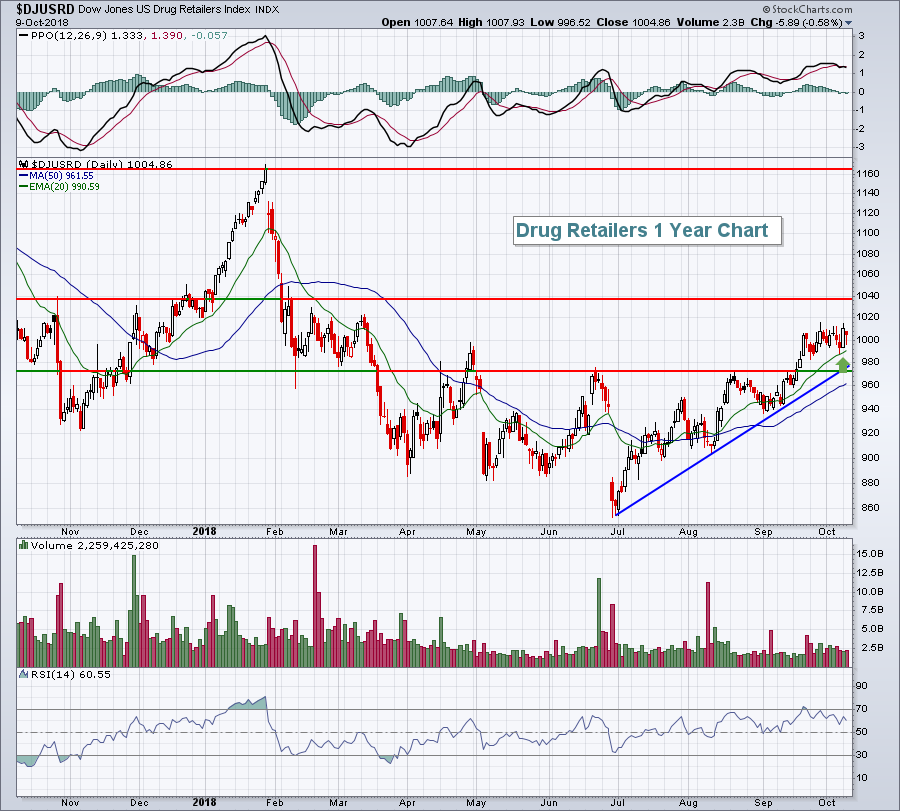This screenshot has width=900, height=811.
Task: Click the blue line marker before MA(50)
Action: click(24, 176)
